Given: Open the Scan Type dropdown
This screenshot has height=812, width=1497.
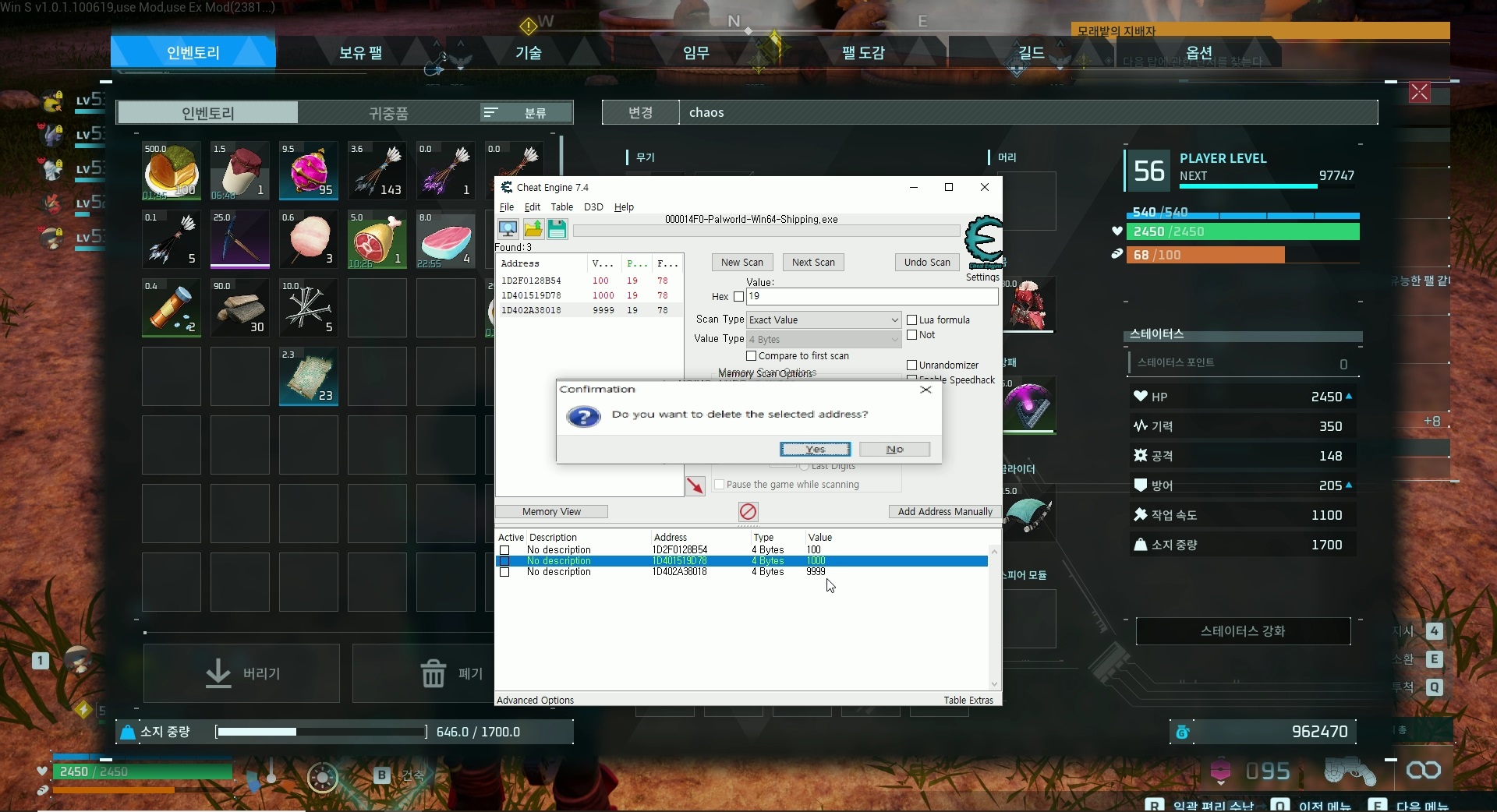Looking at the screenshot, I should tap(824, 320).
